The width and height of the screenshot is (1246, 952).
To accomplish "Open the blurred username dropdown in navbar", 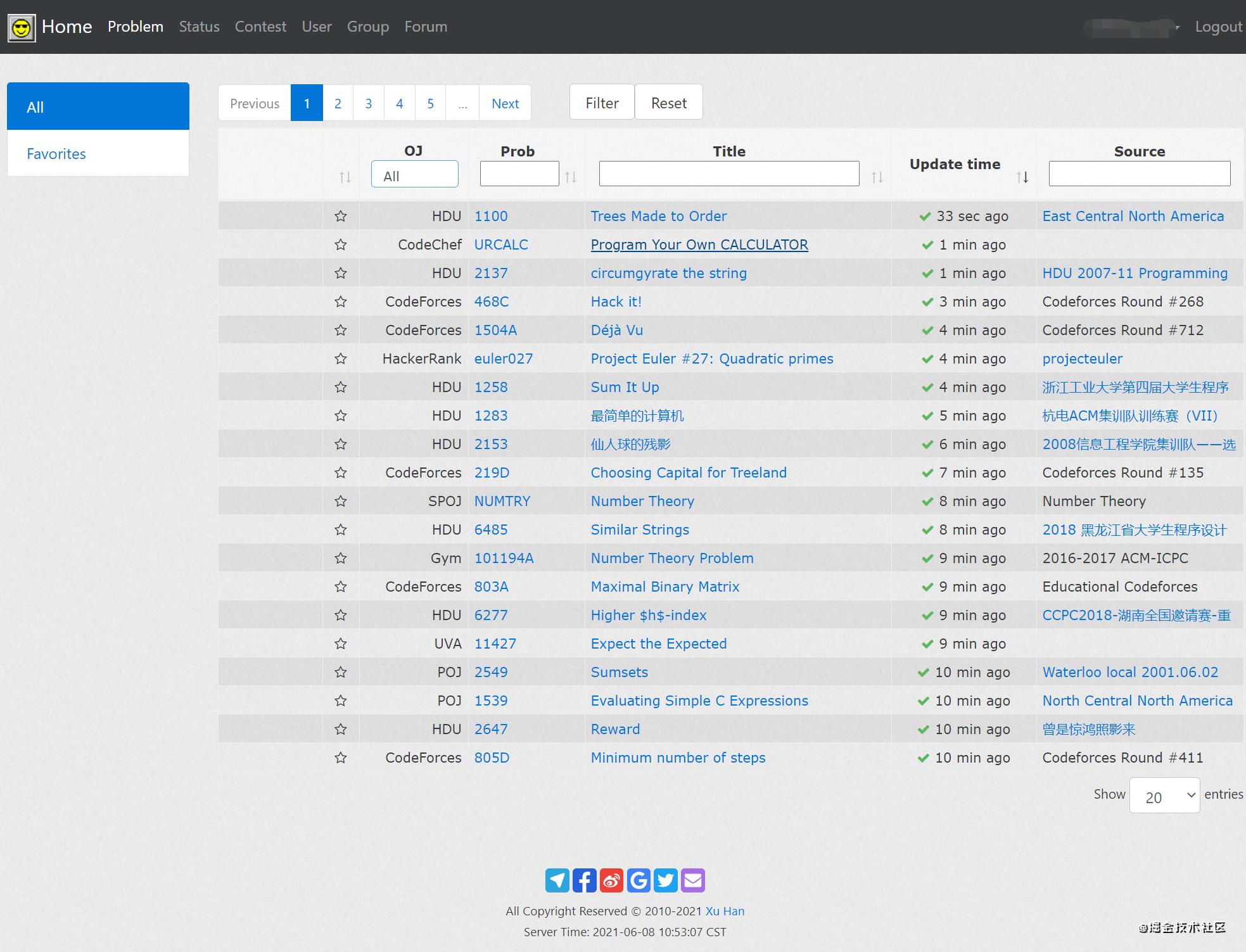I will [x=1132, y=28].
